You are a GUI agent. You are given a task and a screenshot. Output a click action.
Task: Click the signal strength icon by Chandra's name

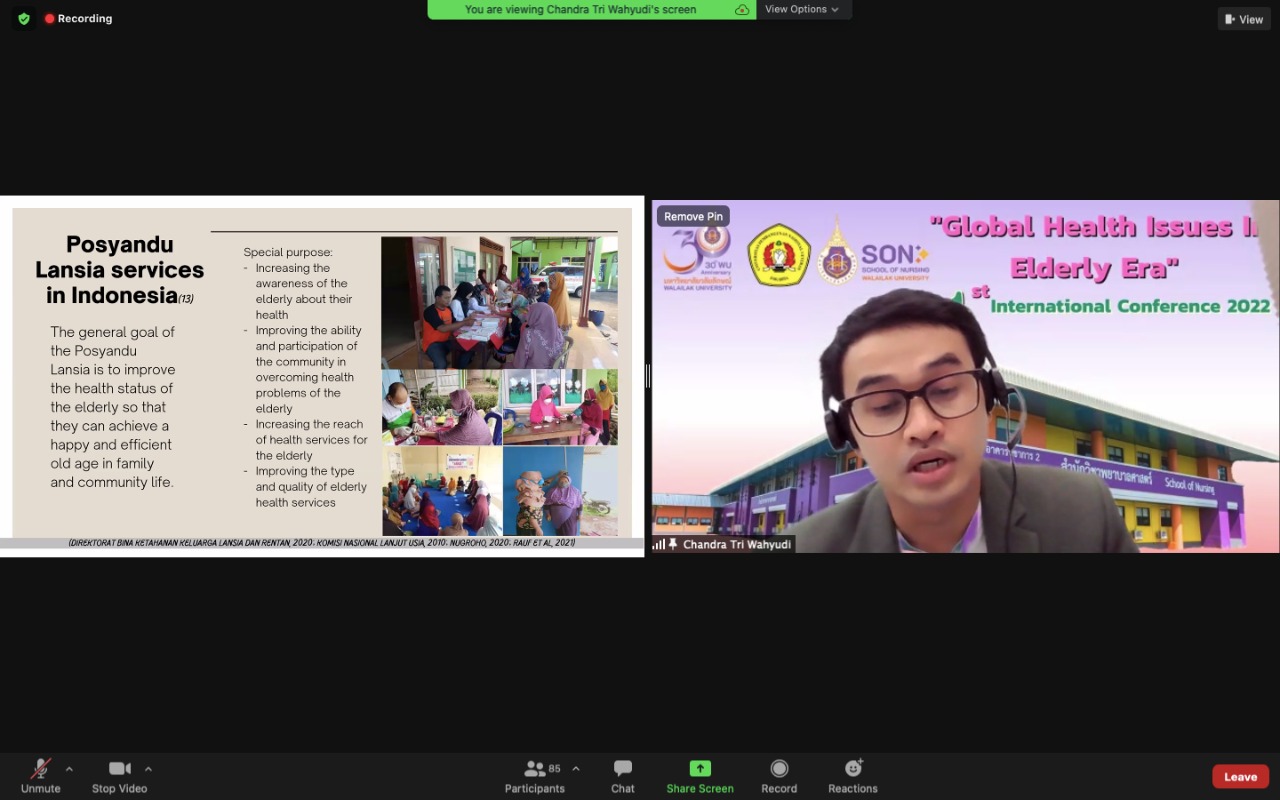pyautogui.click(x=659, y=545)
